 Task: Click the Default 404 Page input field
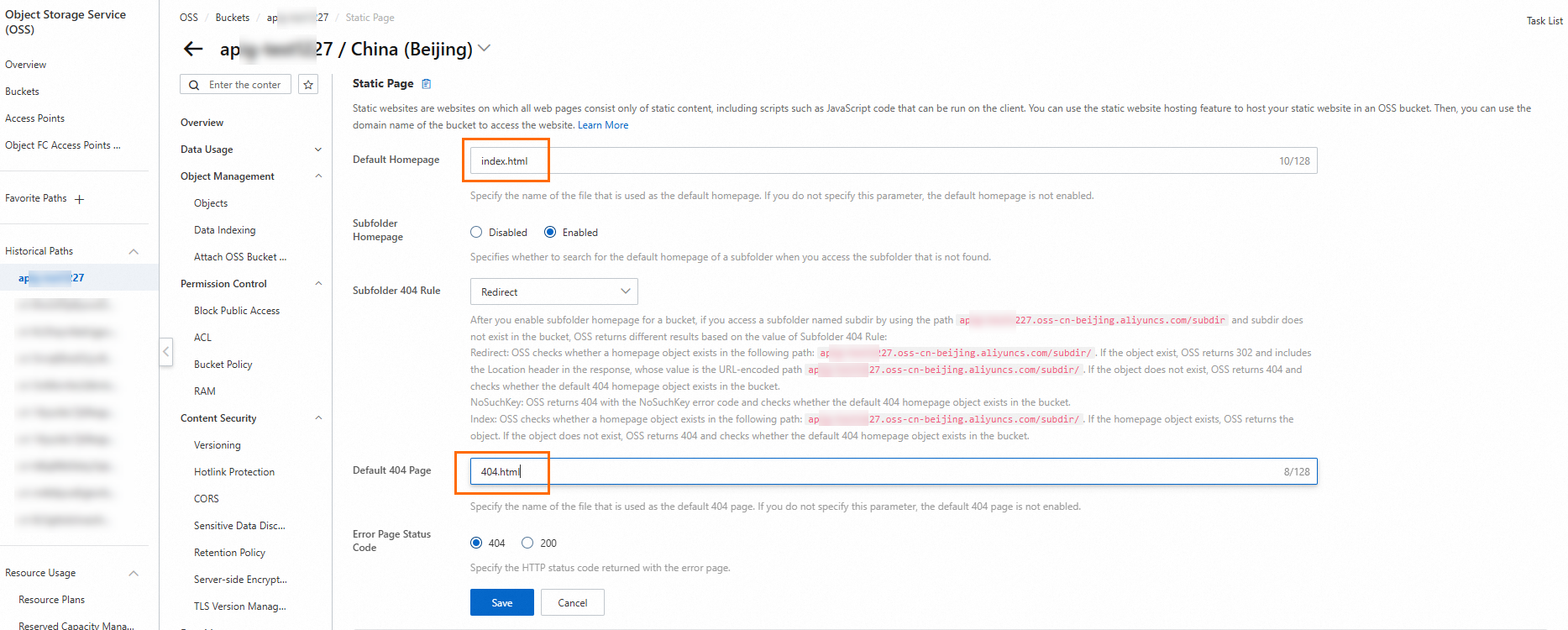click(x=894, y=471)
